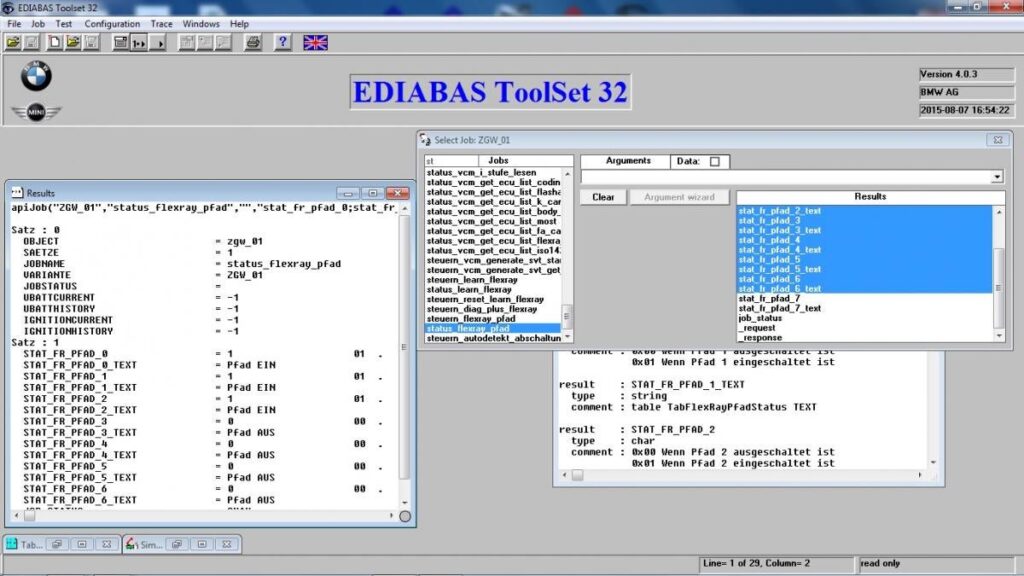Click the Results window horizontal scrollbar

[x=204, y=515]
